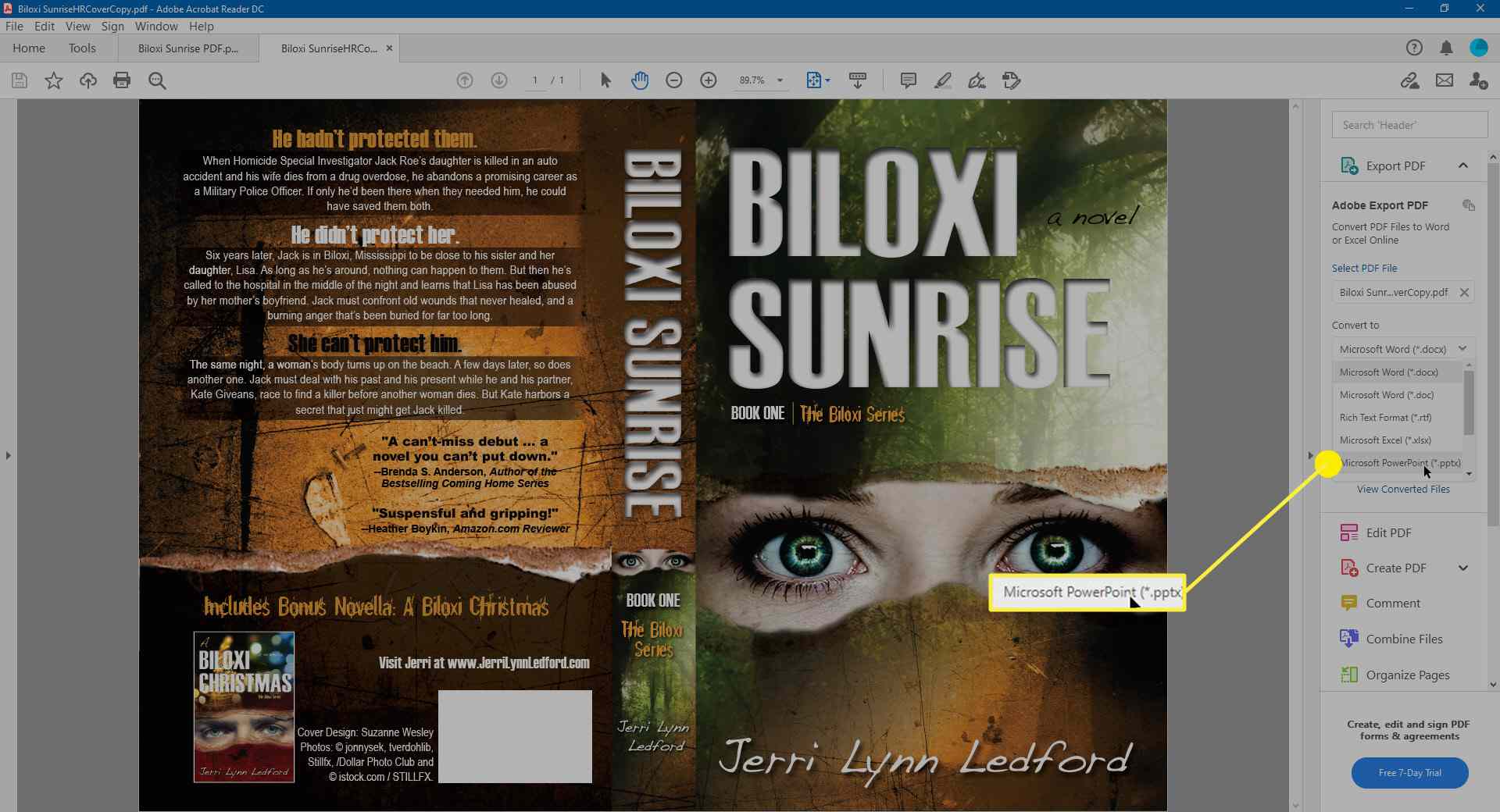Click the format list scrollbar thumb

(x=1469, y=402)
